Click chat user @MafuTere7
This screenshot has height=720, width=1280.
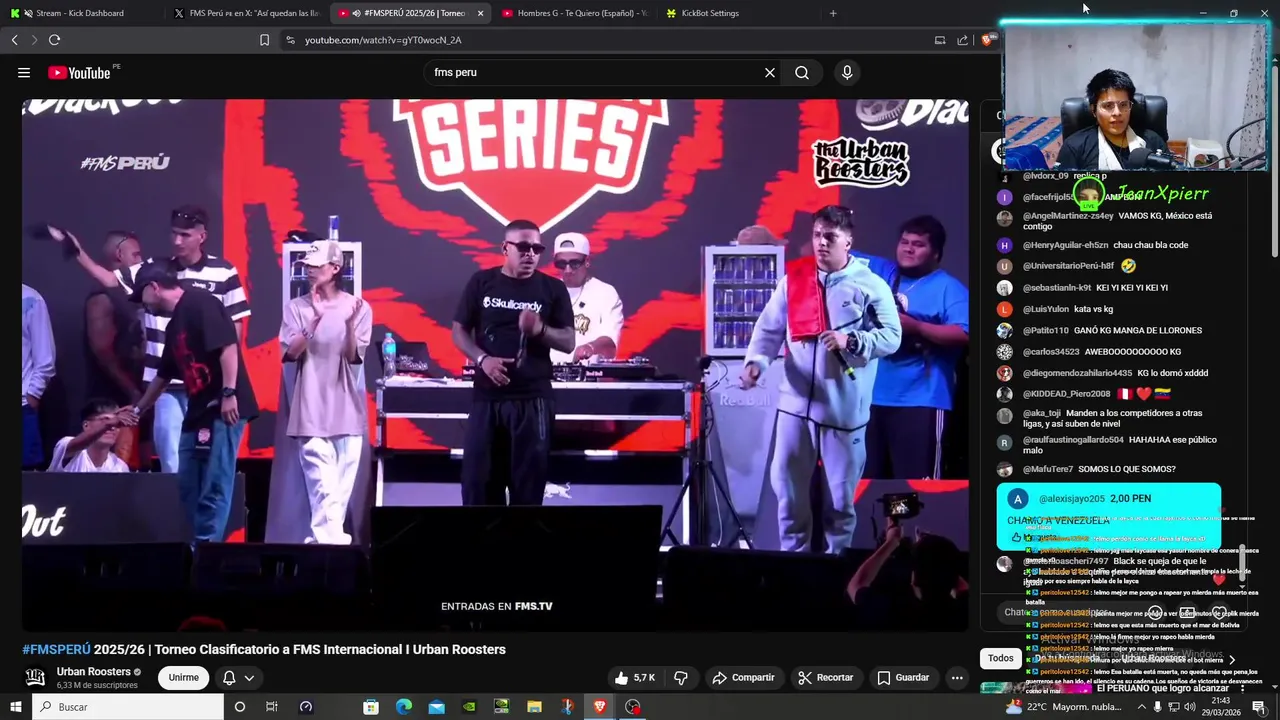[x=1048, y=469]
